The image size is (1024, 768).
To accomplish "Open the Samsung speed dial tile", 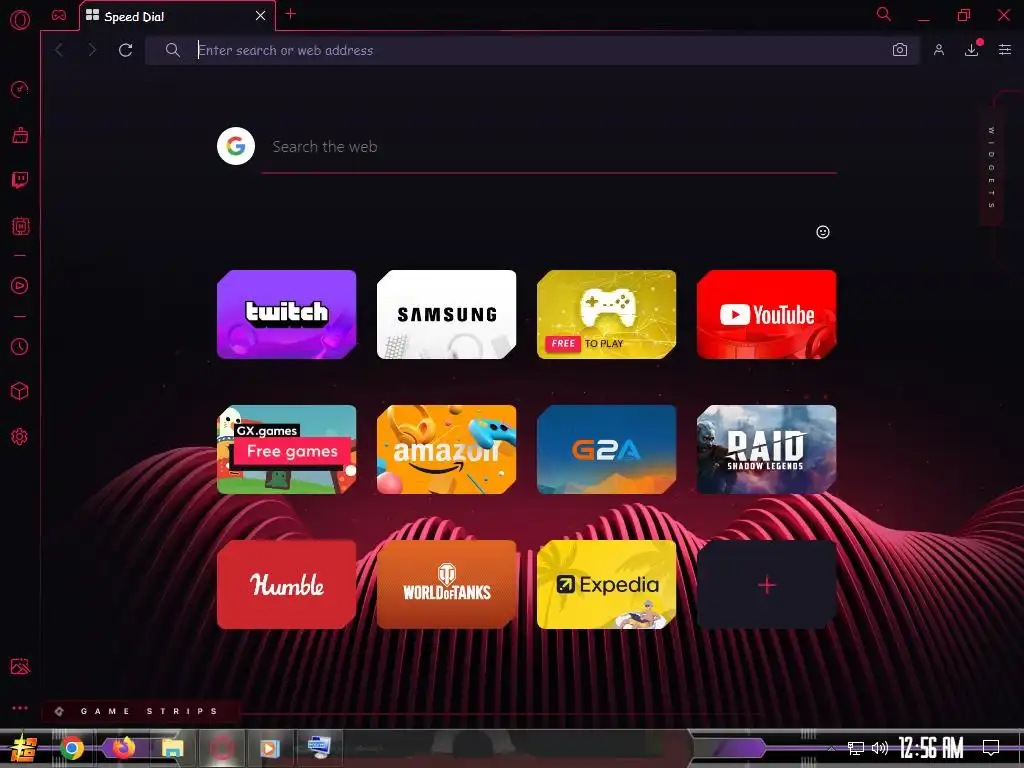I will point(447,314).
